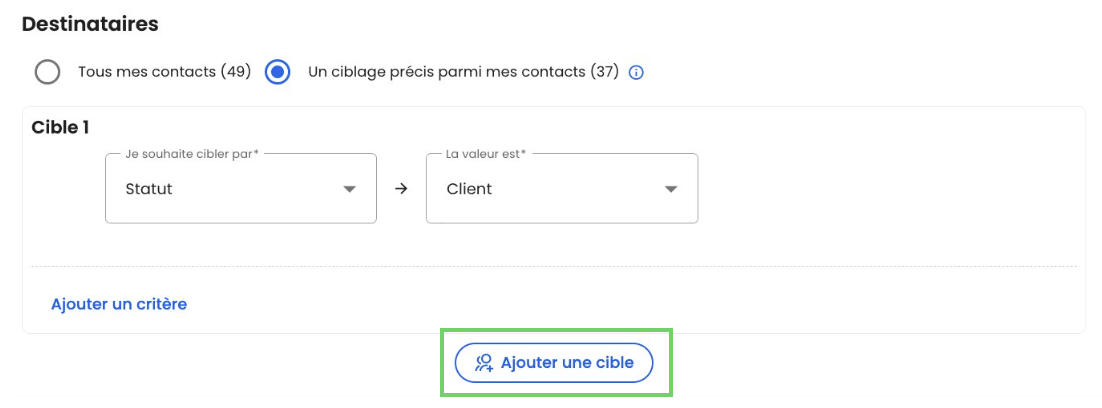Screen dimensions: 1102x408
Task: Select the 'Tous mes contacts' radio button
Action: (x=47, y=73)
